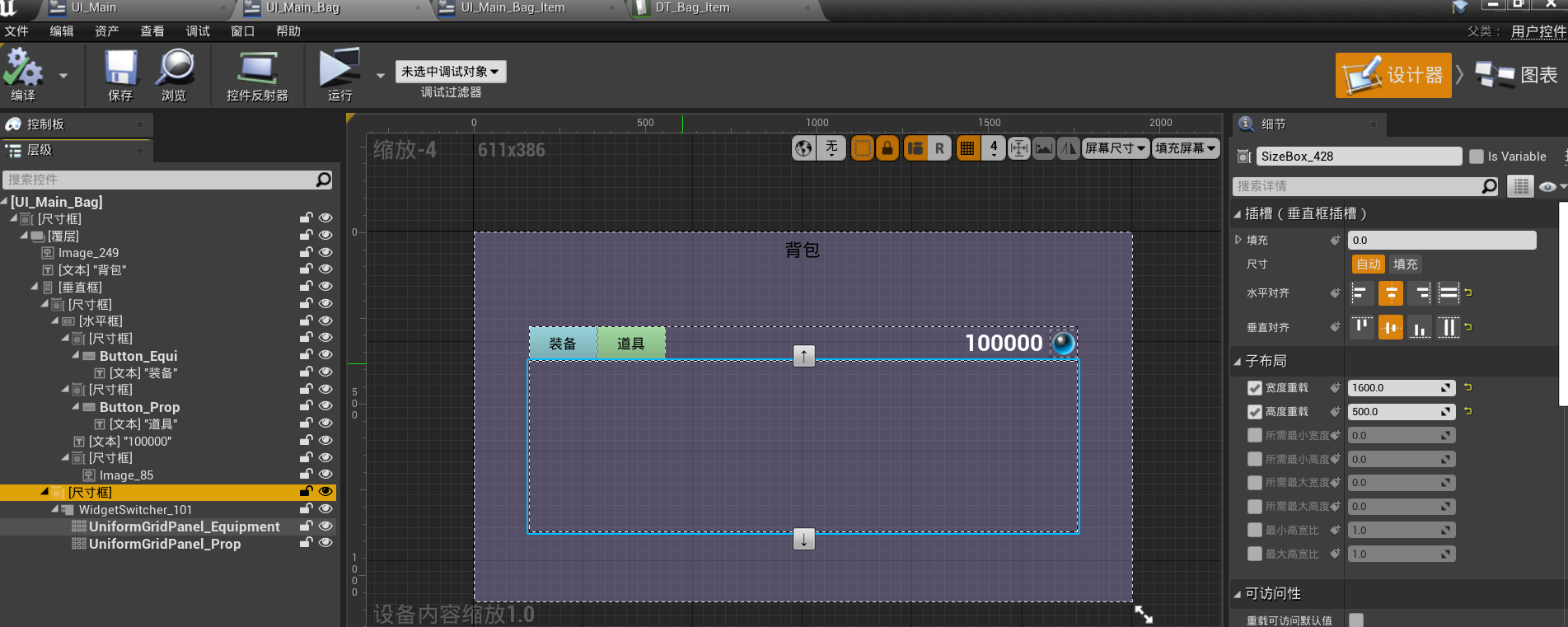Open the 屏幕尺寸 screen size dropdown
This screenshot has width=1568, height=627.
(1116, 148)
